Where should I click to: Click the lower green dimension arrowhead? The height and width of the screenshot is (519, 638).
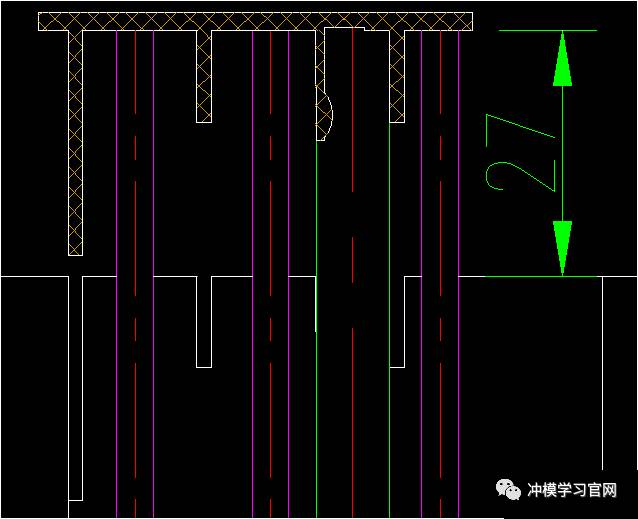click(562, 248)
